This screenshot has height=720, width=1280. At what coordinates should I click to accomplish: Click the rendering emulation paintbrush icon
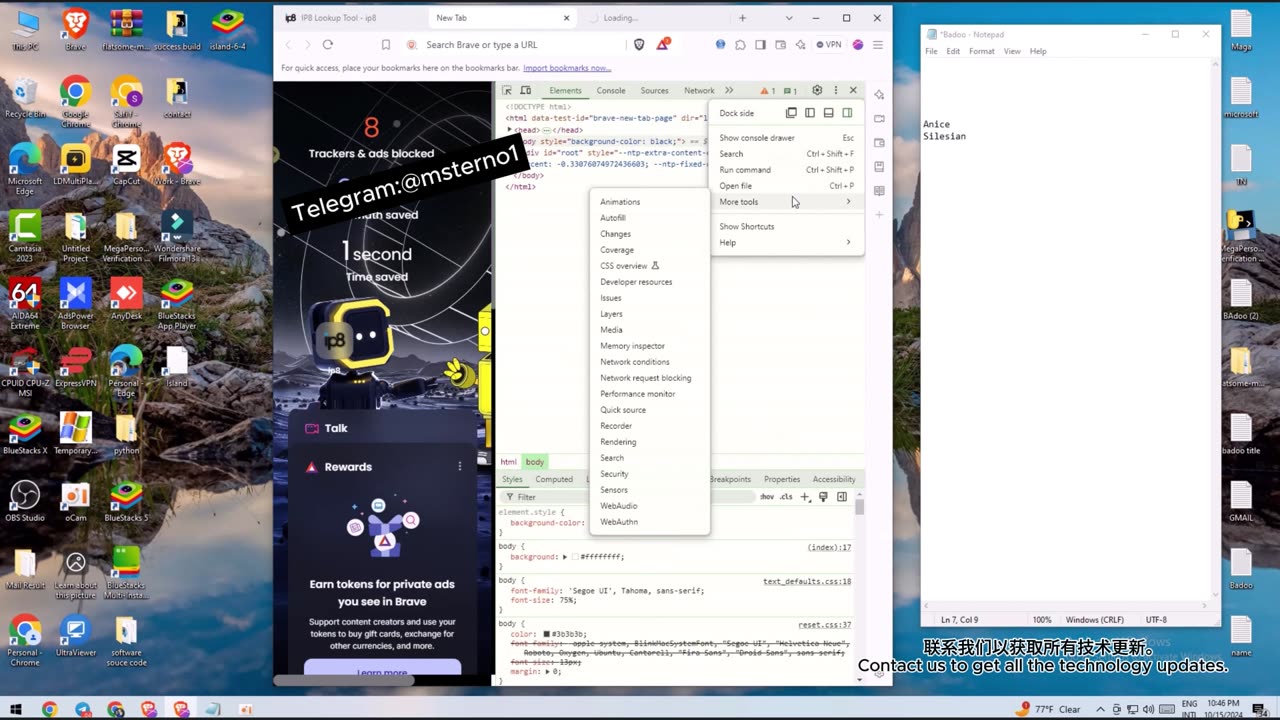823,497
